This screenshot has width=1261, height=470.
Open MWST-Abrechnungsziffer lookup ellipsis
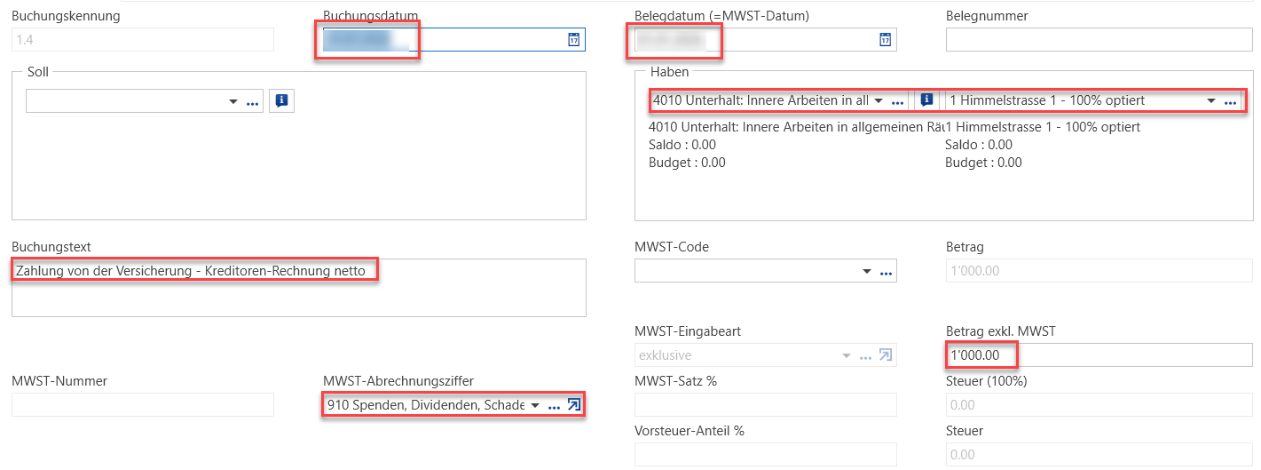554,406
